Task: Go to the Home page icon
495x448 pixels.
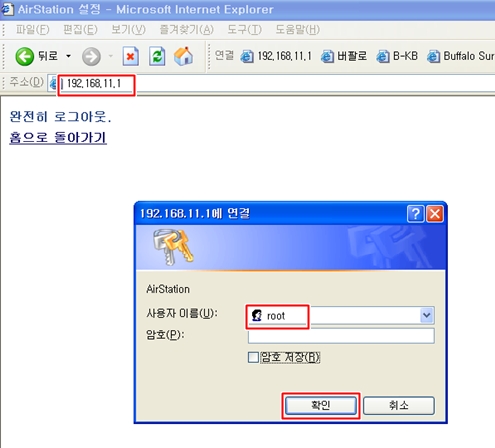Action: click(183, 56)
